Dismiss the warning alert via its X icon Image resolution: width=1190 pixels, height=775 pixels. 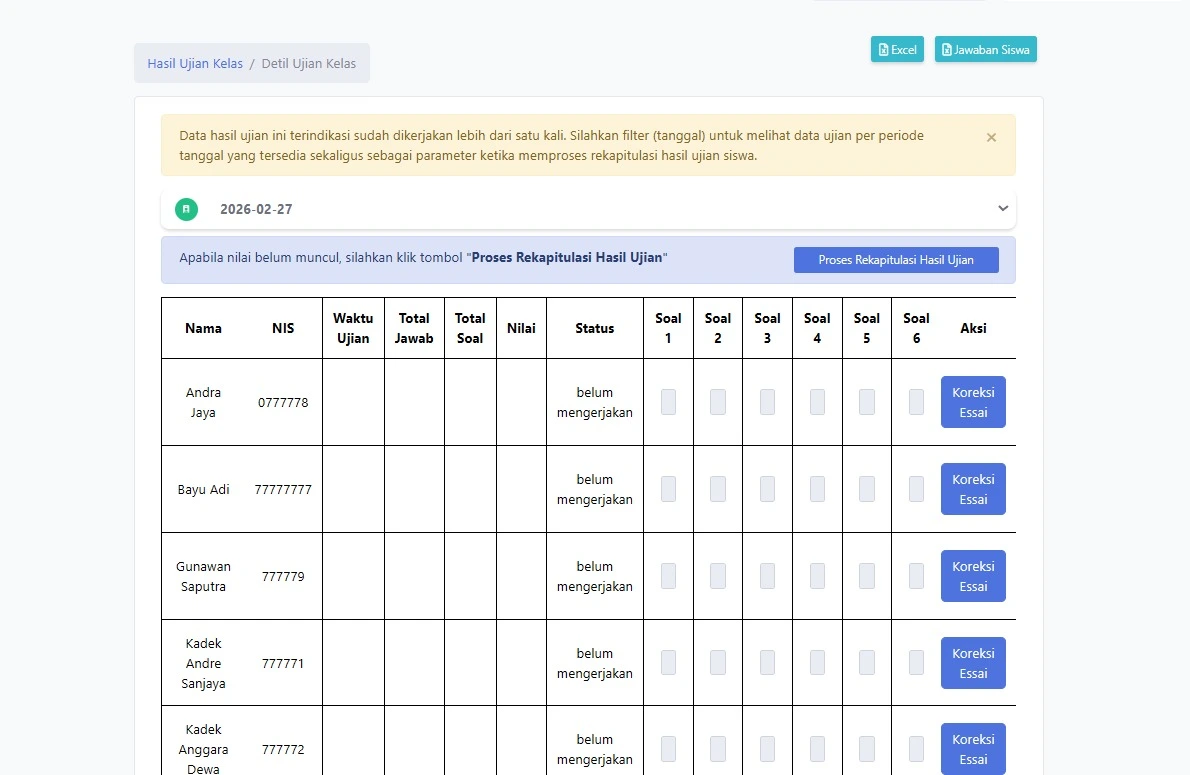991,137
